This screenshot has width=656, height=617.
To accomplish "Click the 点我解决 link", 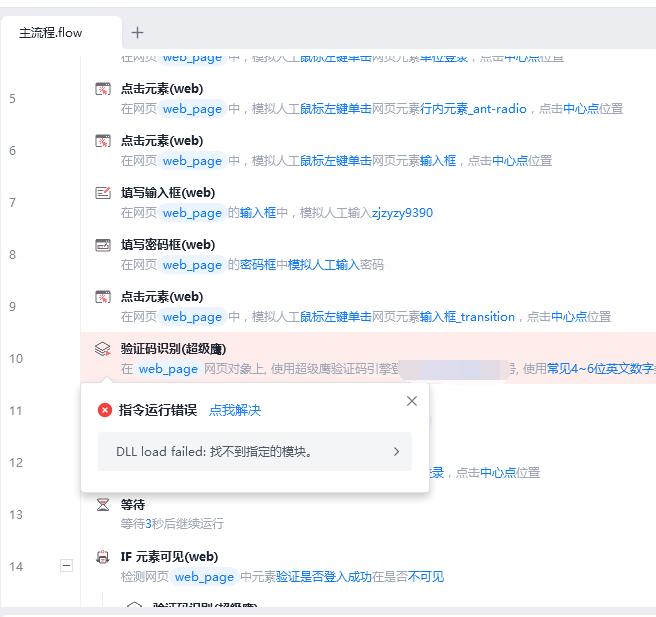I will point(234,410).
